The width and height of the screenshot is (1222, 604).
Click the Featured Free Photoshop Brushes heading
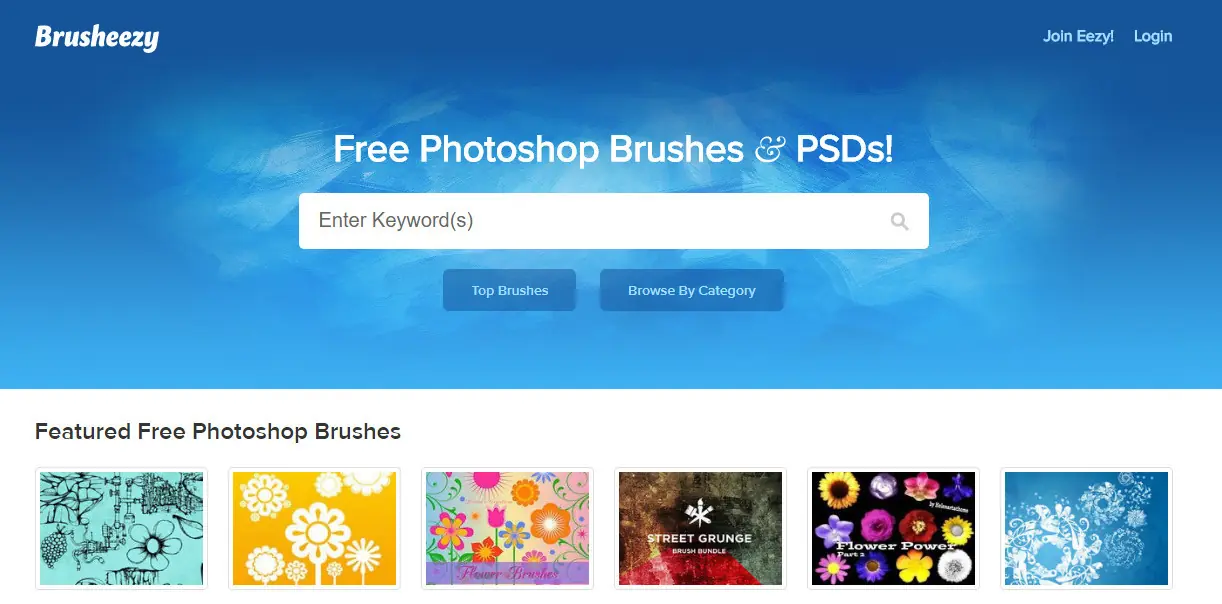[x=218, y=432]
